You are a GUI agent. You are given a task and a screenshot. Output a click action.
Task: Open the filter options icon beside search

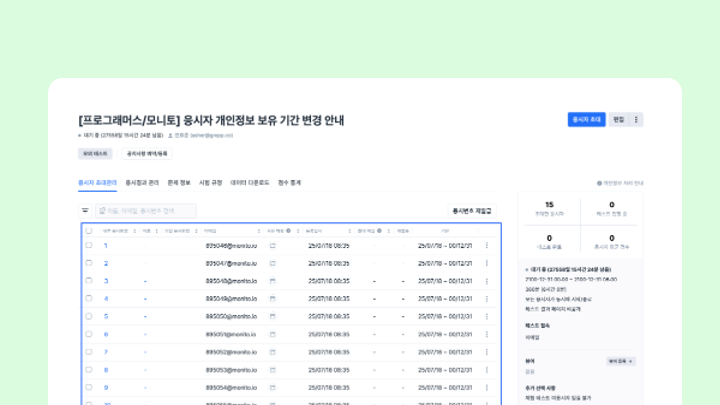click(x=85, y=211)
